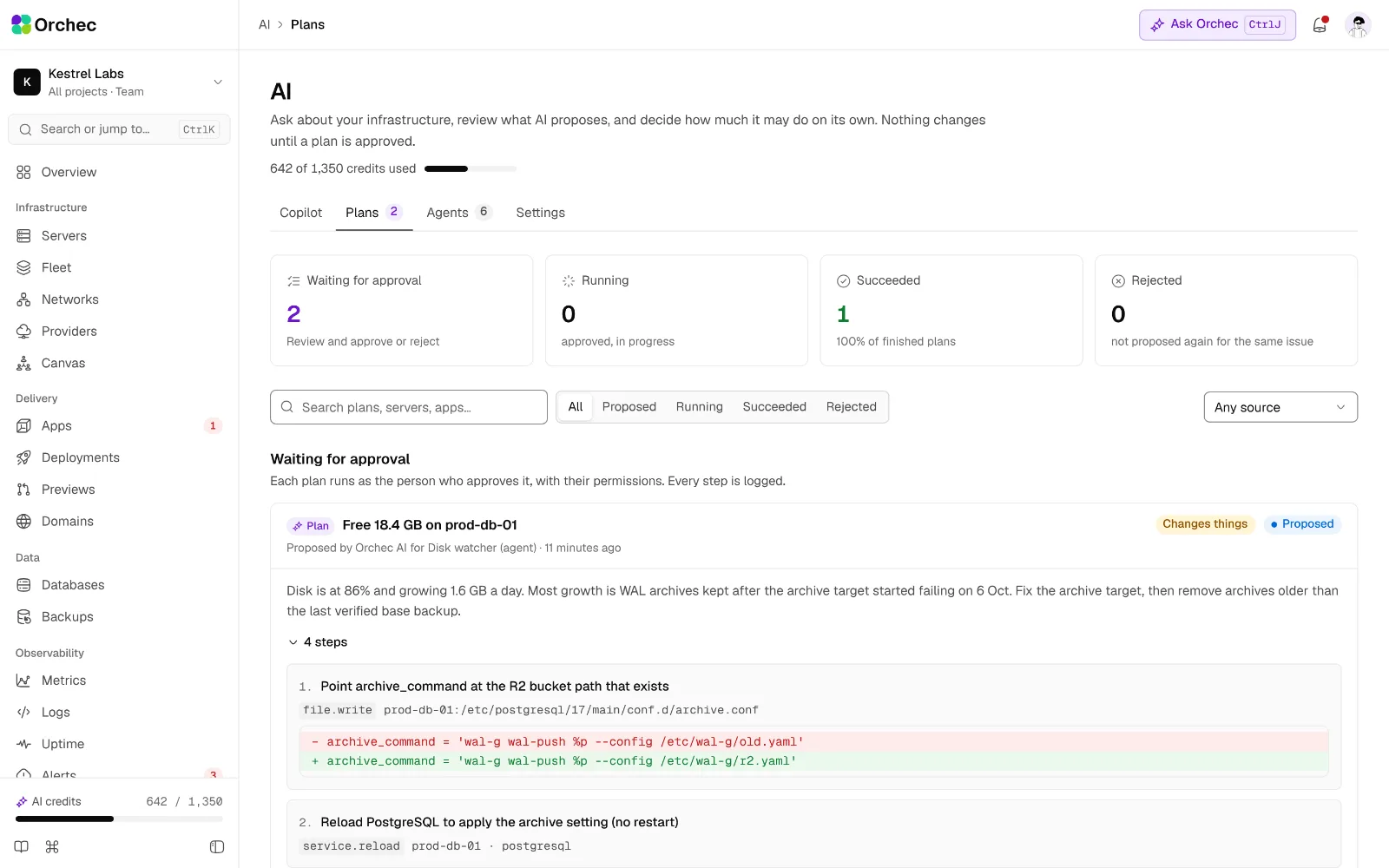This screenshot has width=1389, height=868.
Task: Open Overview in the sidebar
Action: click(x=119, y=172)
